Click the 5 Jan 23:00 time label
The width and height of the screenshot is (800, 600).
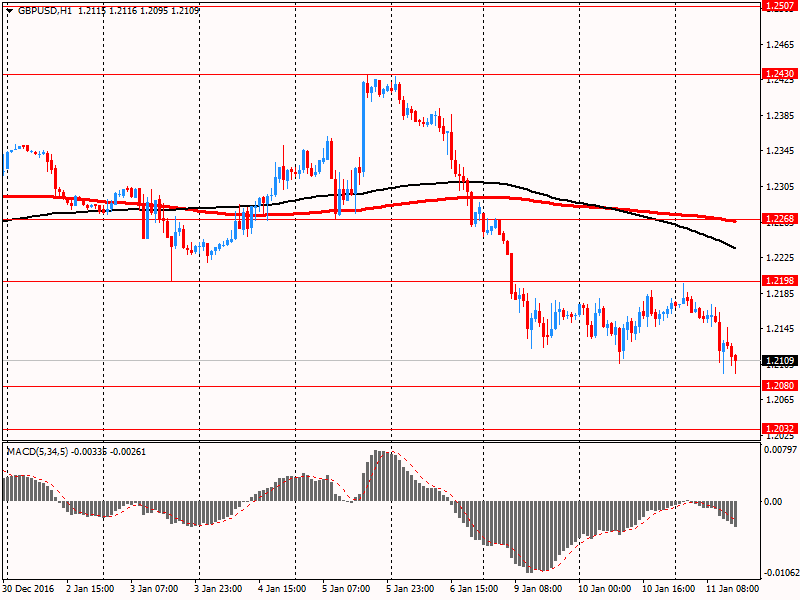(410, 588)
